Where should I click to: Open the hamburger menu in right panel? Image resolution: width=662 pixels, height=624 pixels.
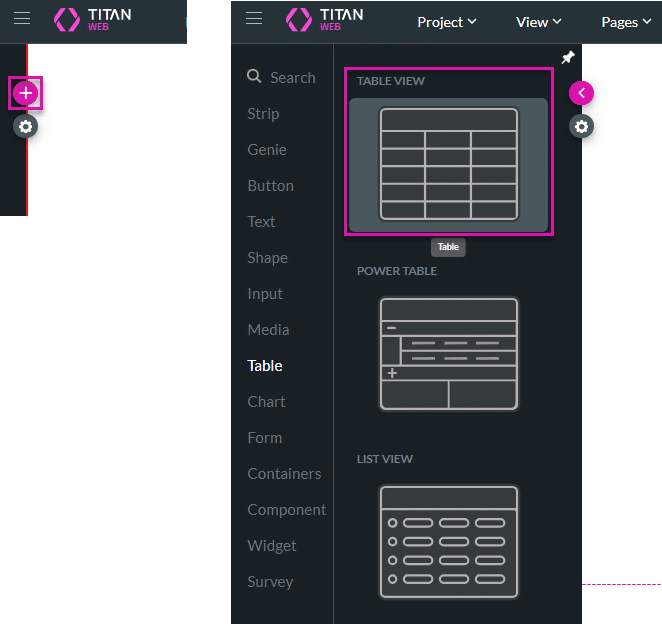pos(254,19)
